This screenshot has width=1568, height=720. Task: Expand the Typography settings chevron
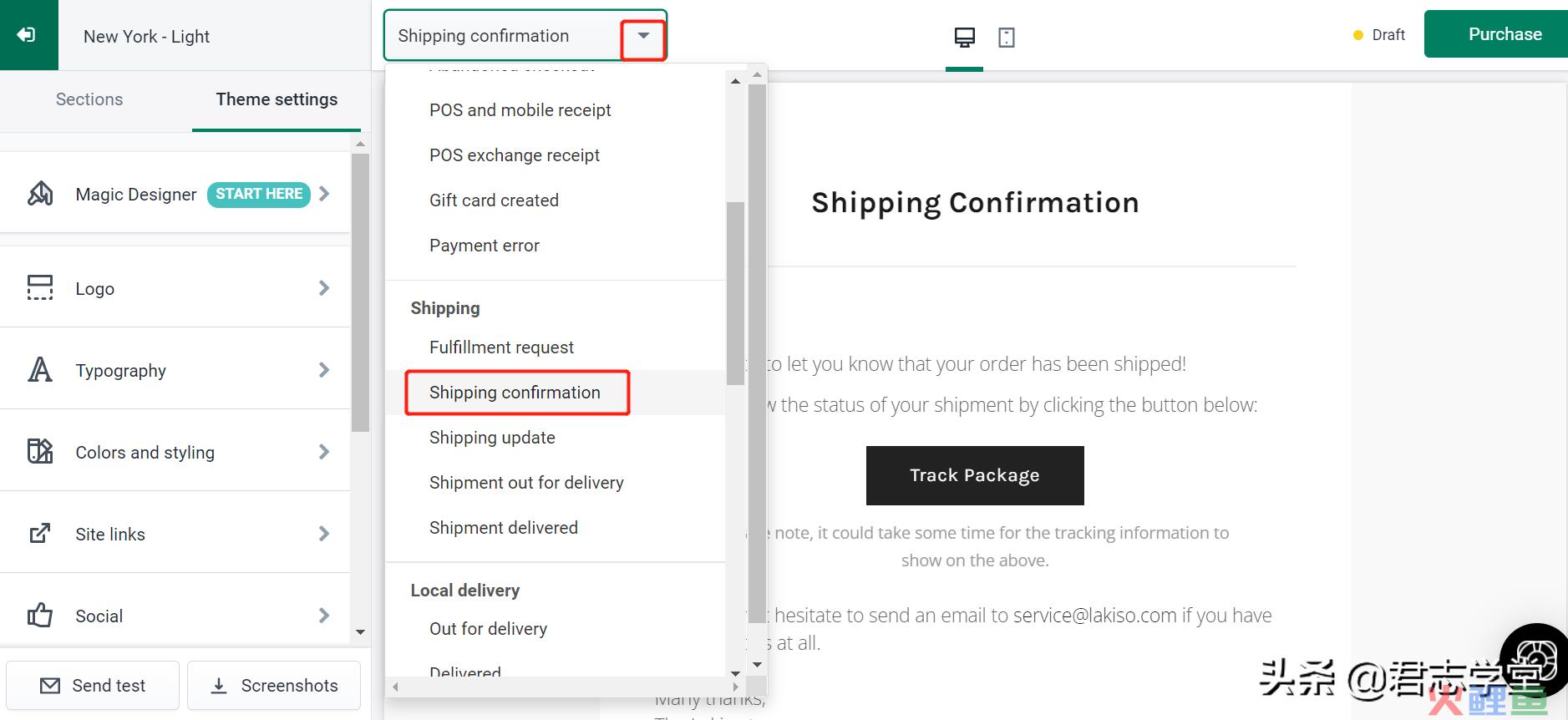click(324, 370)
